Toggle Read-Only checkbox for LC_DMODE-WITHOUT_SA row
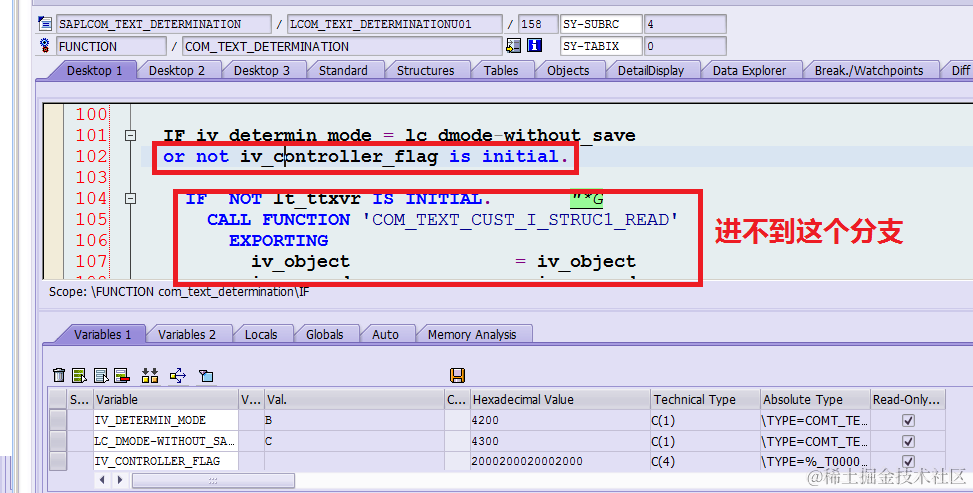The image size is (973, 493). [908, 441]
